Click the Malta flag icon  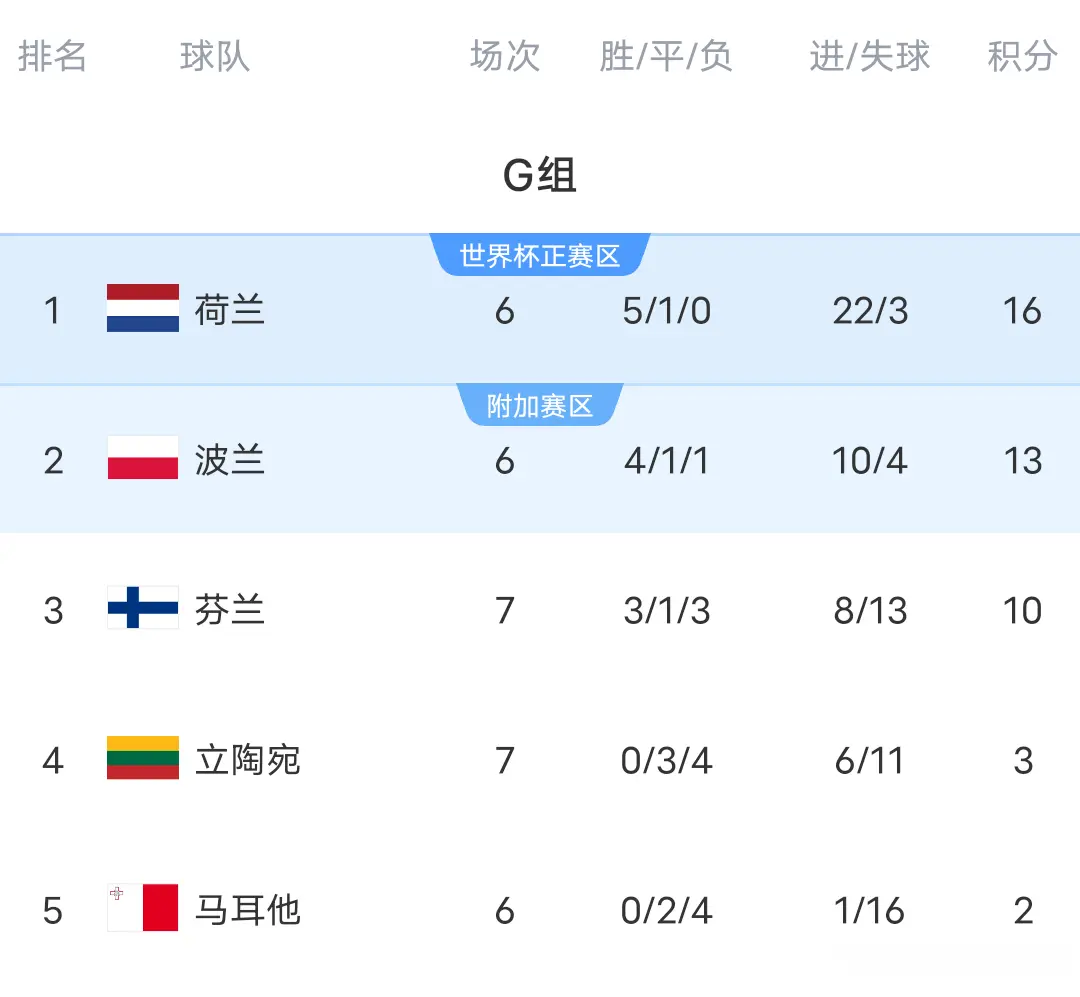coord(140,910)
